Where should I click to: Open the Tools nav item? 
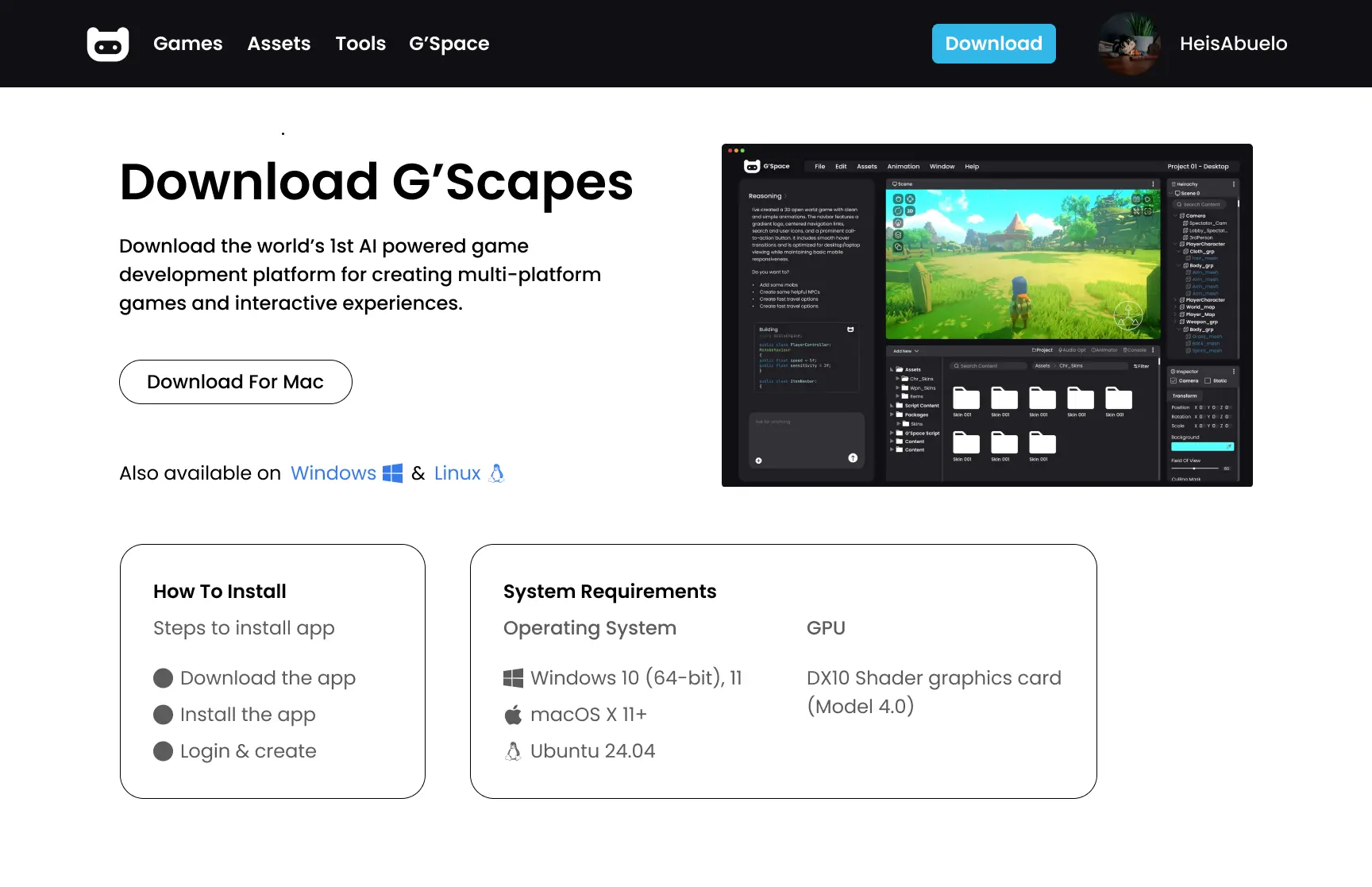(x=360, y=44)
